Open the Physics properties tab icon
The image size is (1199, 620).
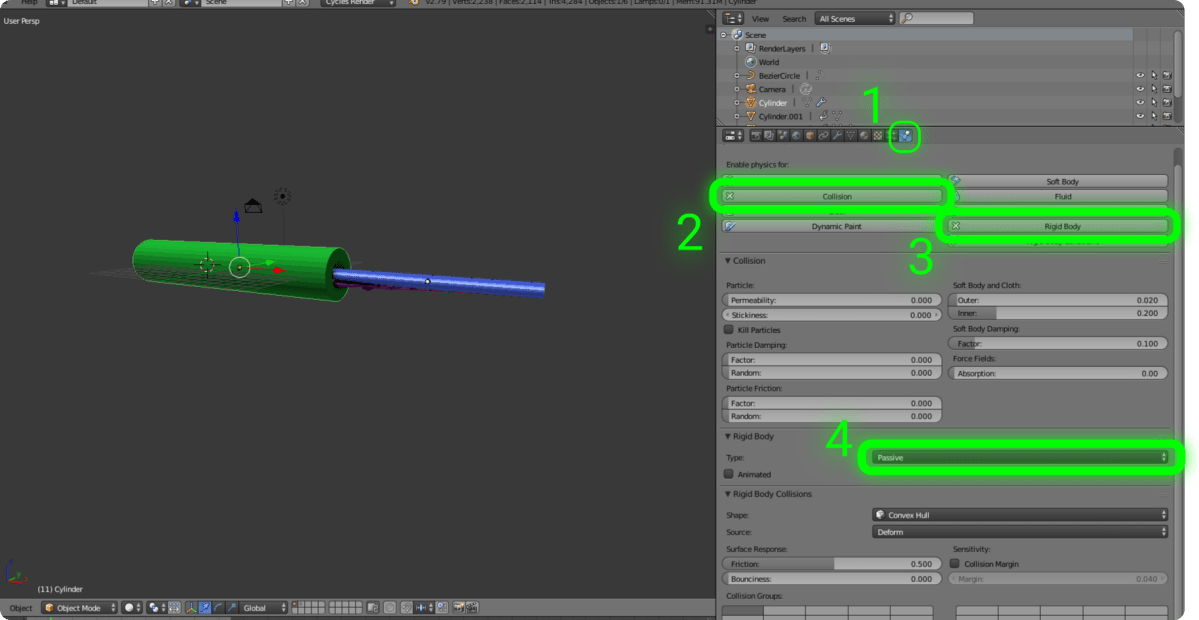[906, 135]
